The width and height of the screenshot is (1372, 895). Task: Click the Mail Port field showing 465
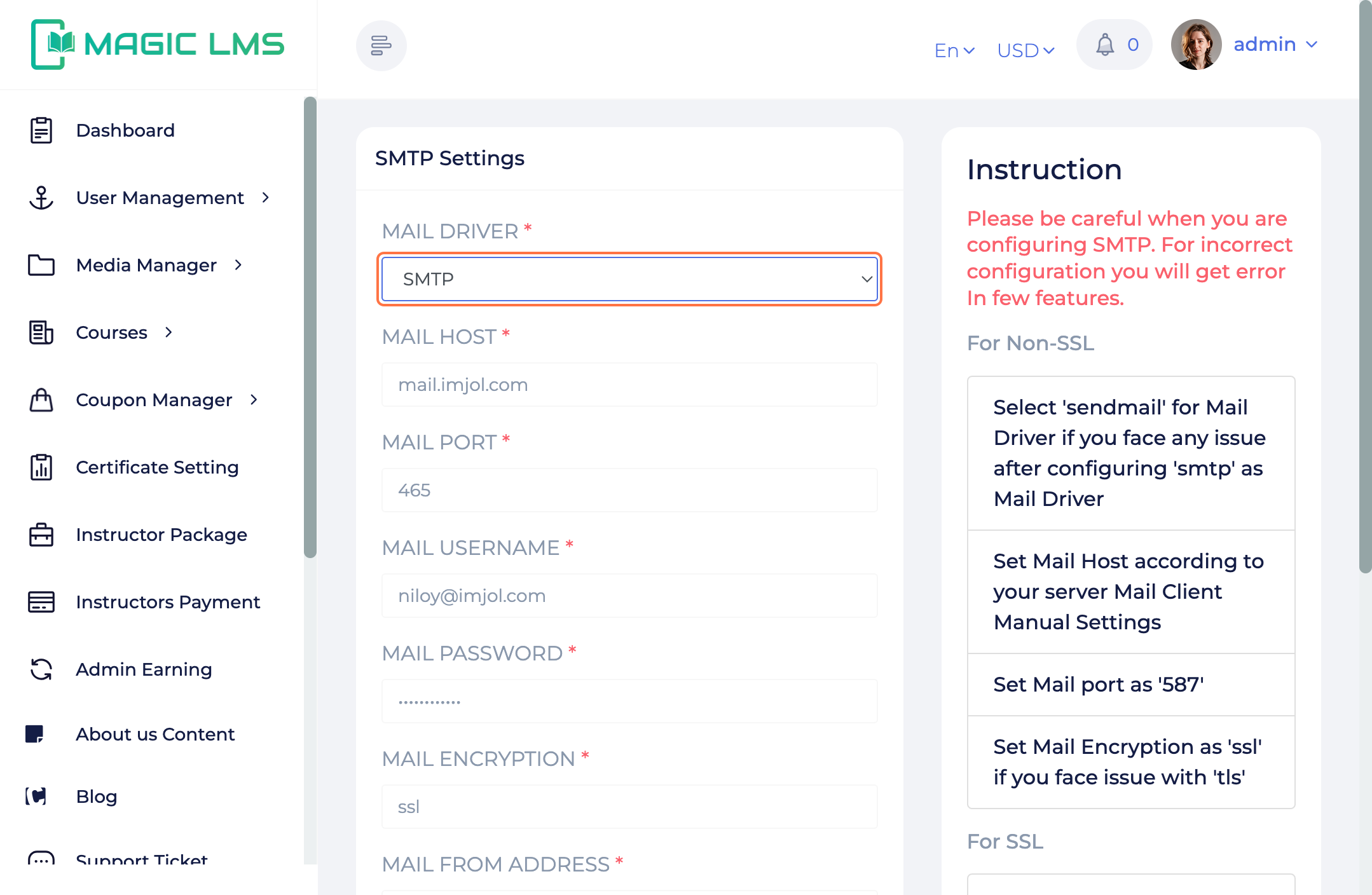click(629, 490)
